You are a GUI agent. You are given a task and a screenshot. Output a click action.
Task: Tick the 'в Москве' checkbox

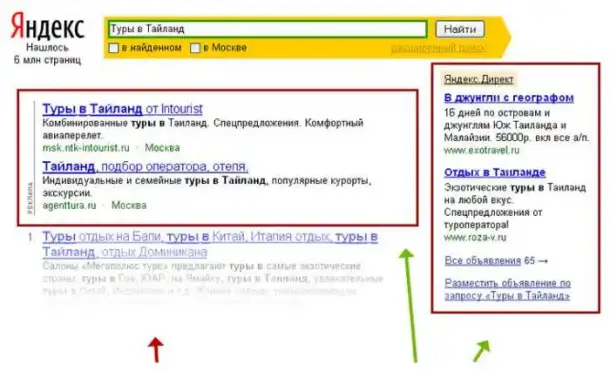(195, 48)
